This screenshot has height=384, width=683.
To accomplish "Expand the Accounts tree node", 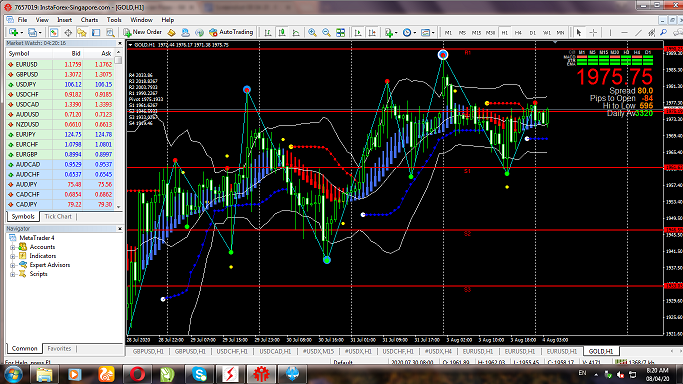I will [x=13, y=247].
